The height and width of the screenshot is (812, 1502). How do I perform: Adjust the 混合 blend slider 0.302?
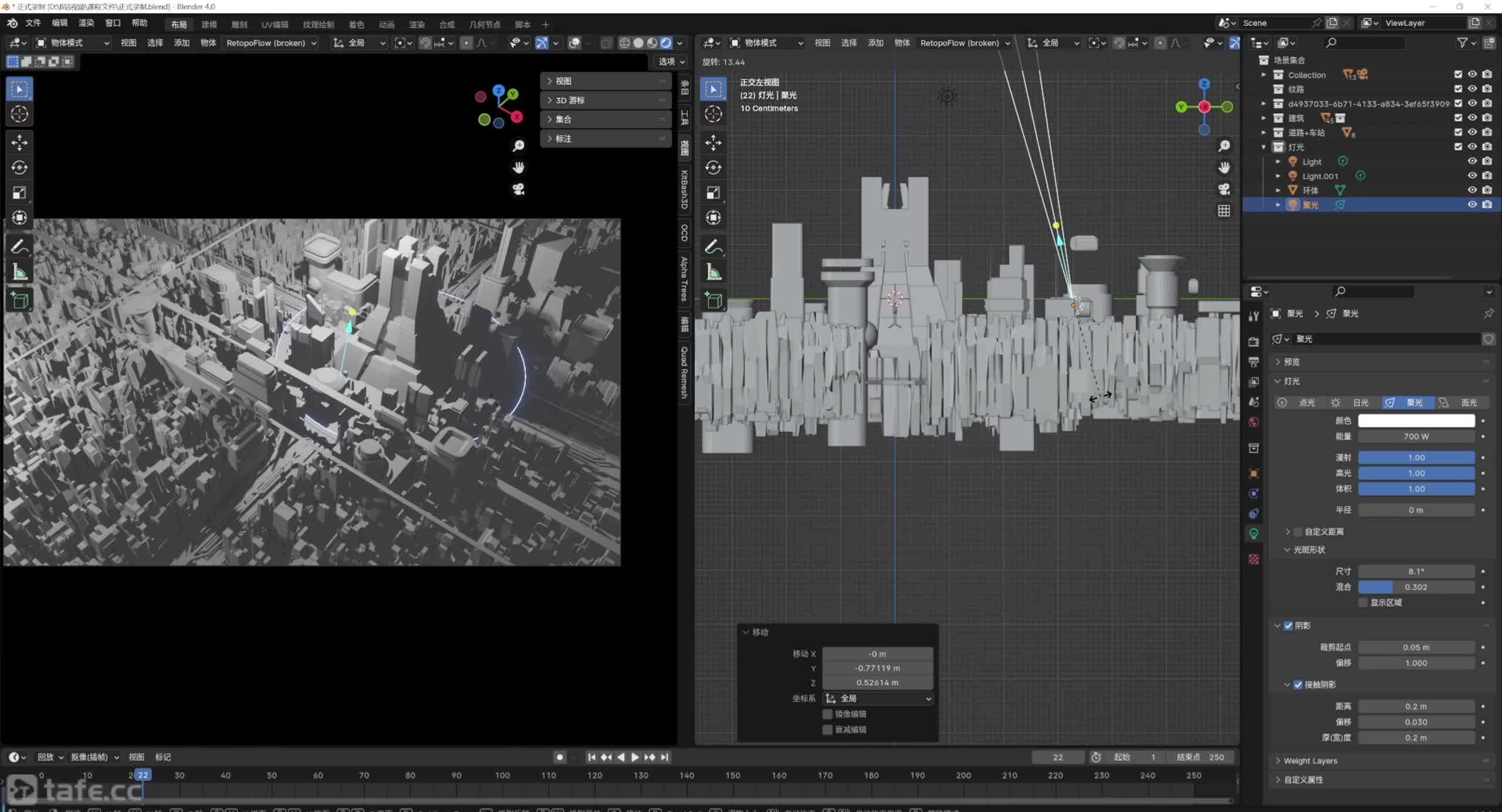(x=1416, y=587)
